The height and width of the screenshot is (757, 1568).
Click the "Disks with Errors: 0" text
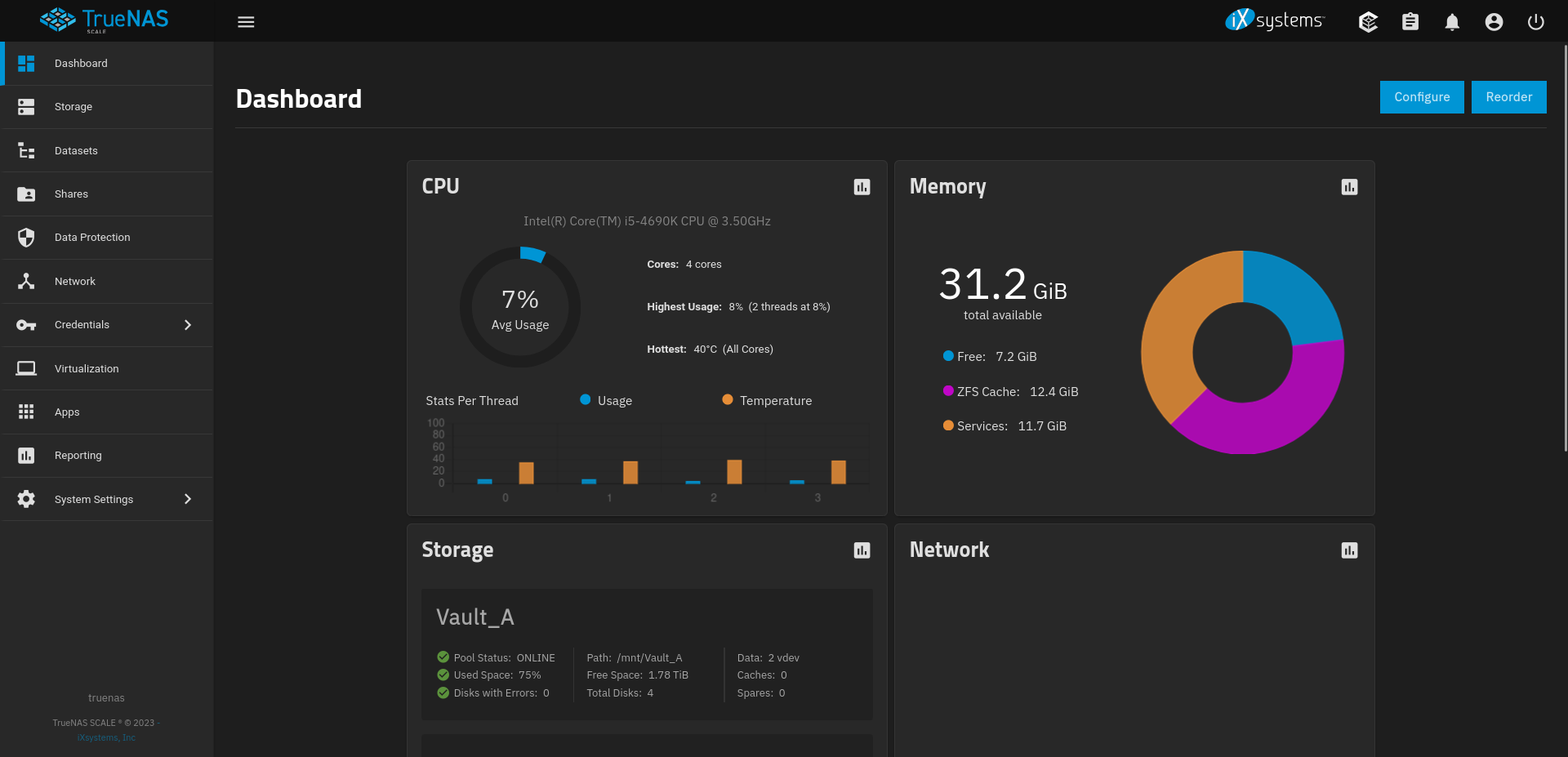tap(501, 693)
